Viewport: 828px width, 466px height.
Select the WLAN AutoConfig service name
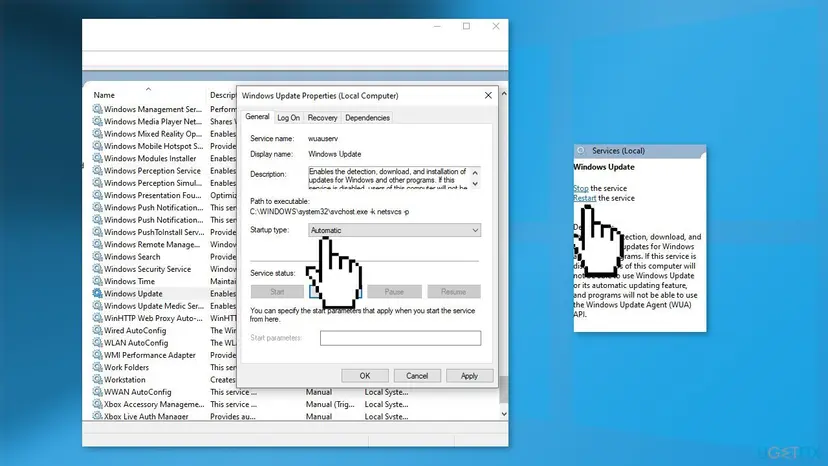[x=136, y=343]
